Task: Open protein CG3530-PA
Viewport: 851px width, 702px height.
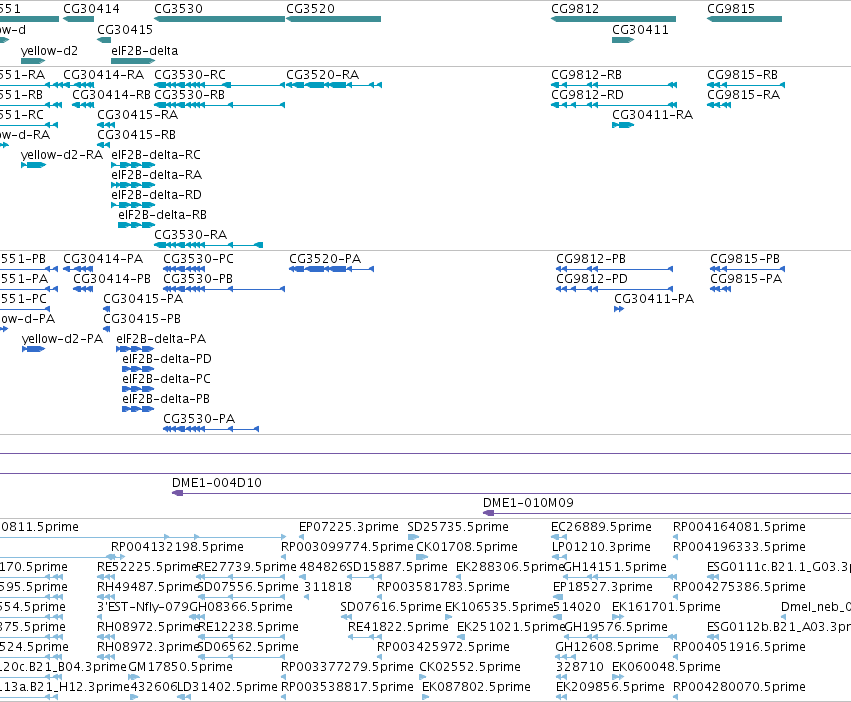Action: click(x=199, y=420)
